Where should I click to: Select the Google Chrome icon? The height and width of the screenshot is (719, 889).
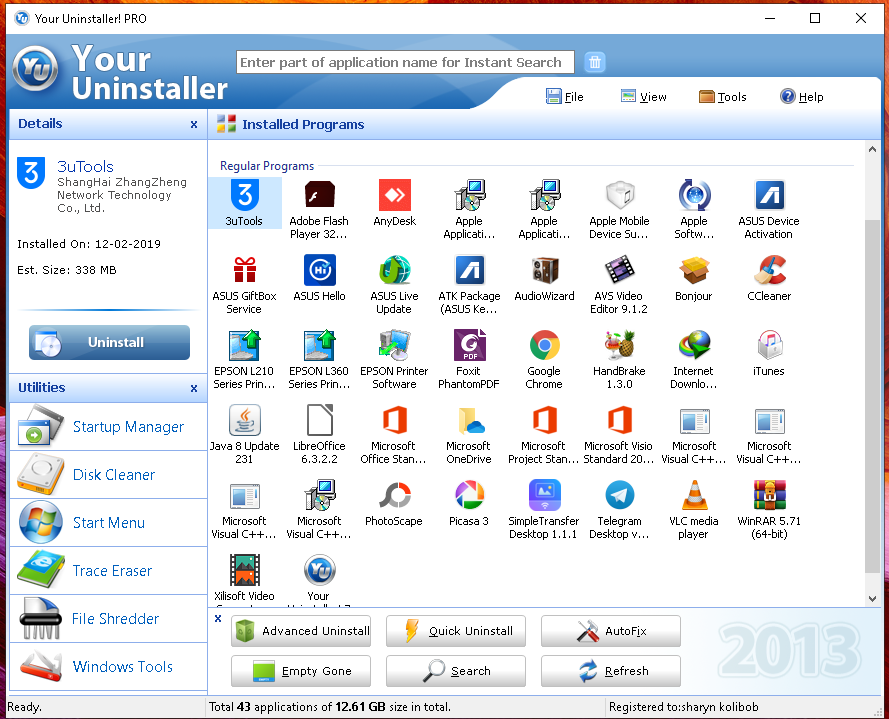pyautogui.click(x=544, y=345)
